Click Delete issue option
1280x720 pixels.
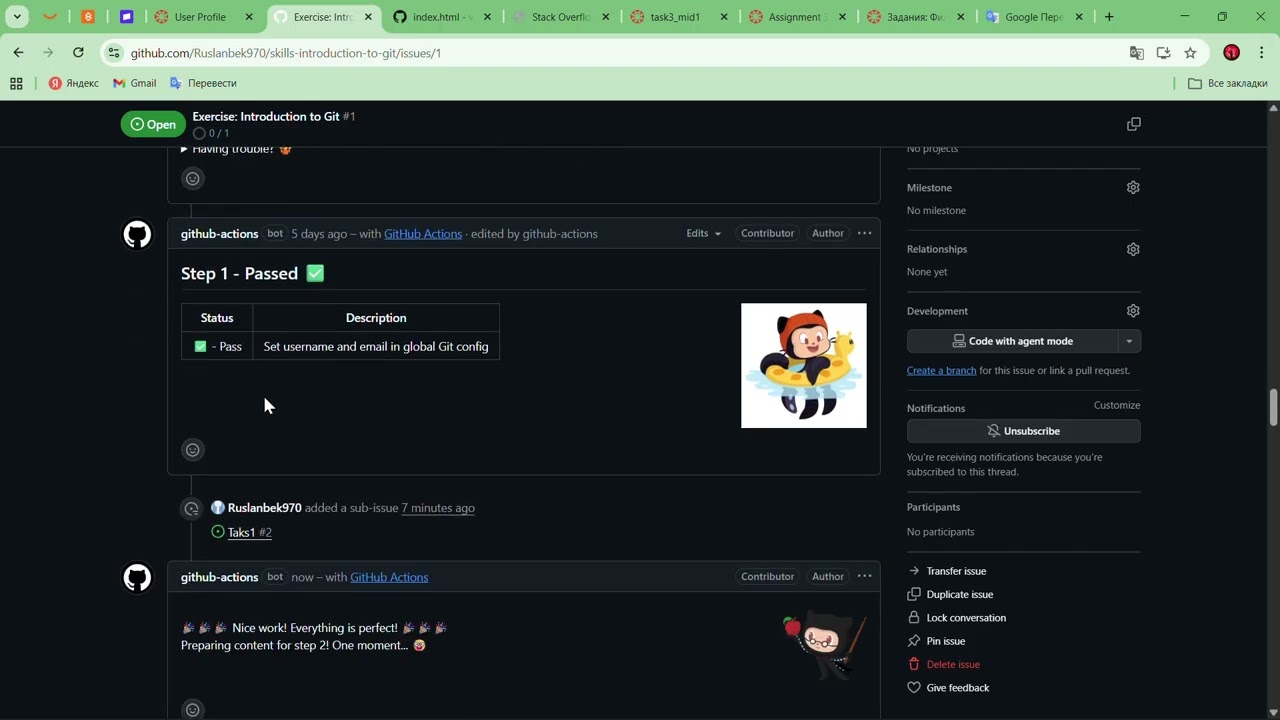pyautogui.click(x=953, y=664)
